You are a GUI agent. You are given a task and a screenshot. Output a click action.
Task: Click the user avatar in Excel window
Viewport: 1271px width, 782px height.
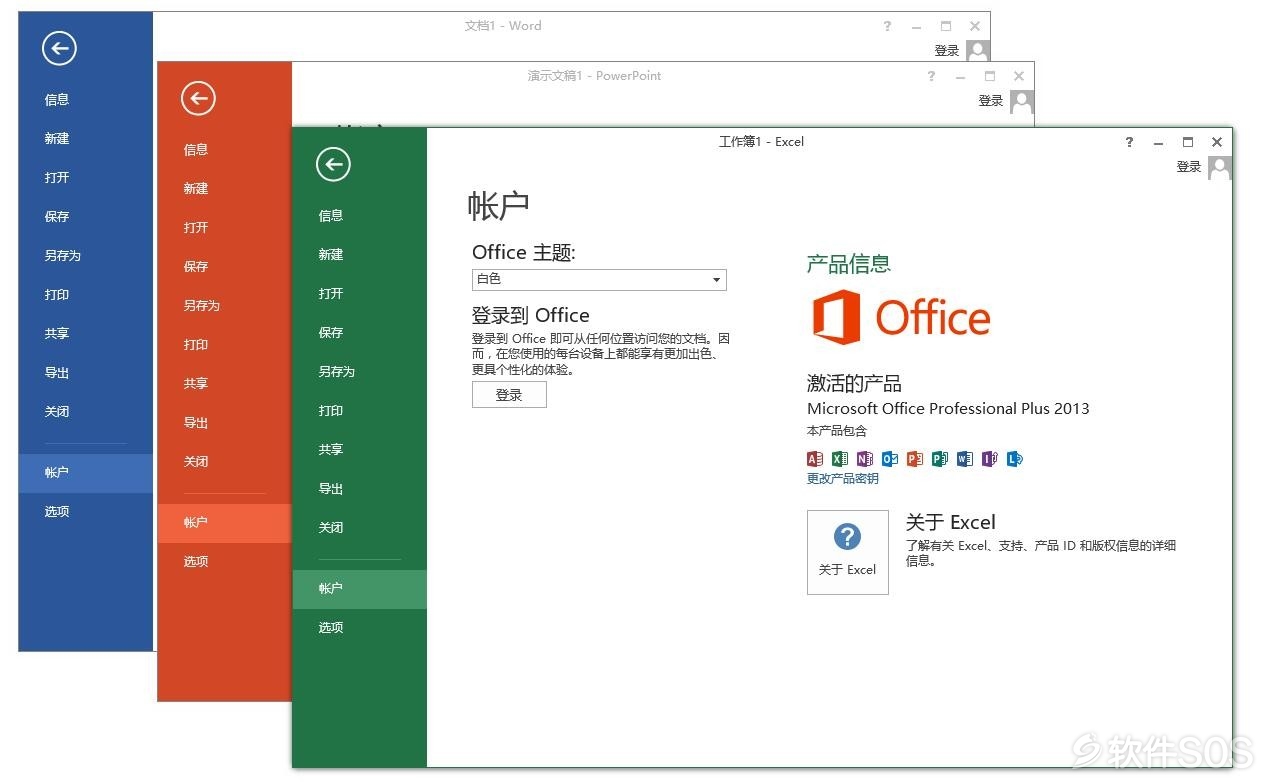(1219, 168)
